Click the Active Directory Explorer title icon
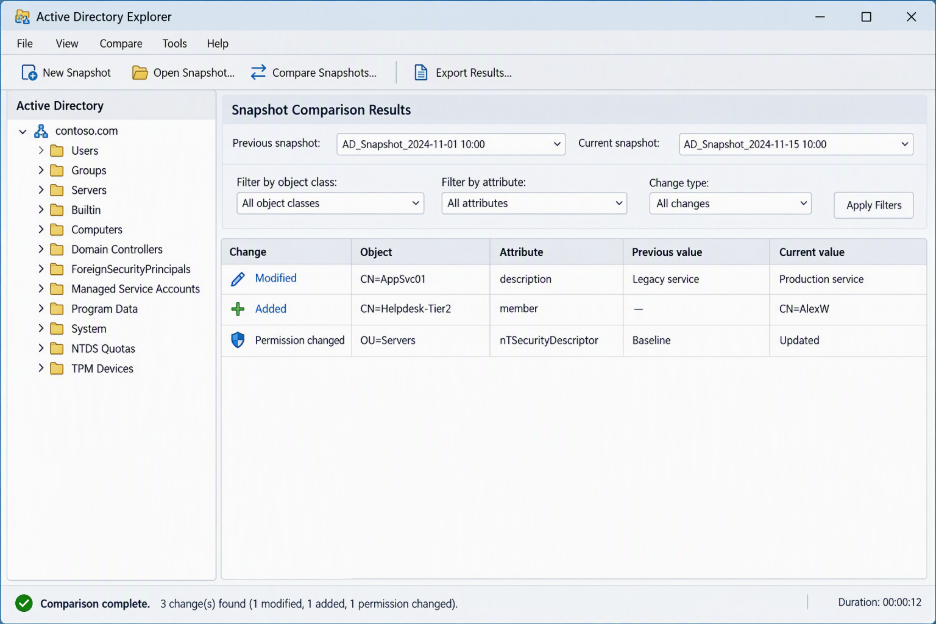Image resolution: width=936 pixels, height=624 pixels. pos(22,17)
